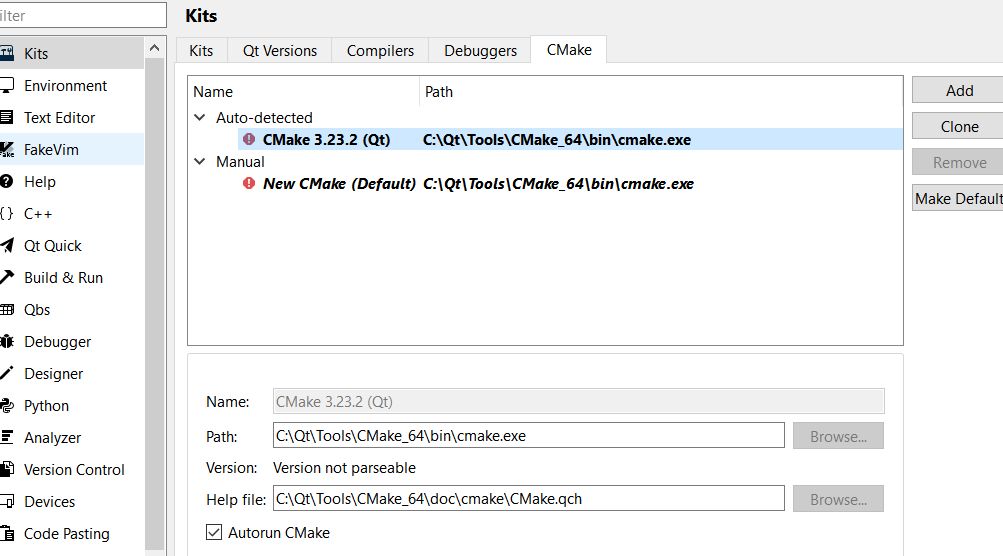Click the 'Version not parseable' text
Screen dimensions: 1003x556
coord(344,468)
